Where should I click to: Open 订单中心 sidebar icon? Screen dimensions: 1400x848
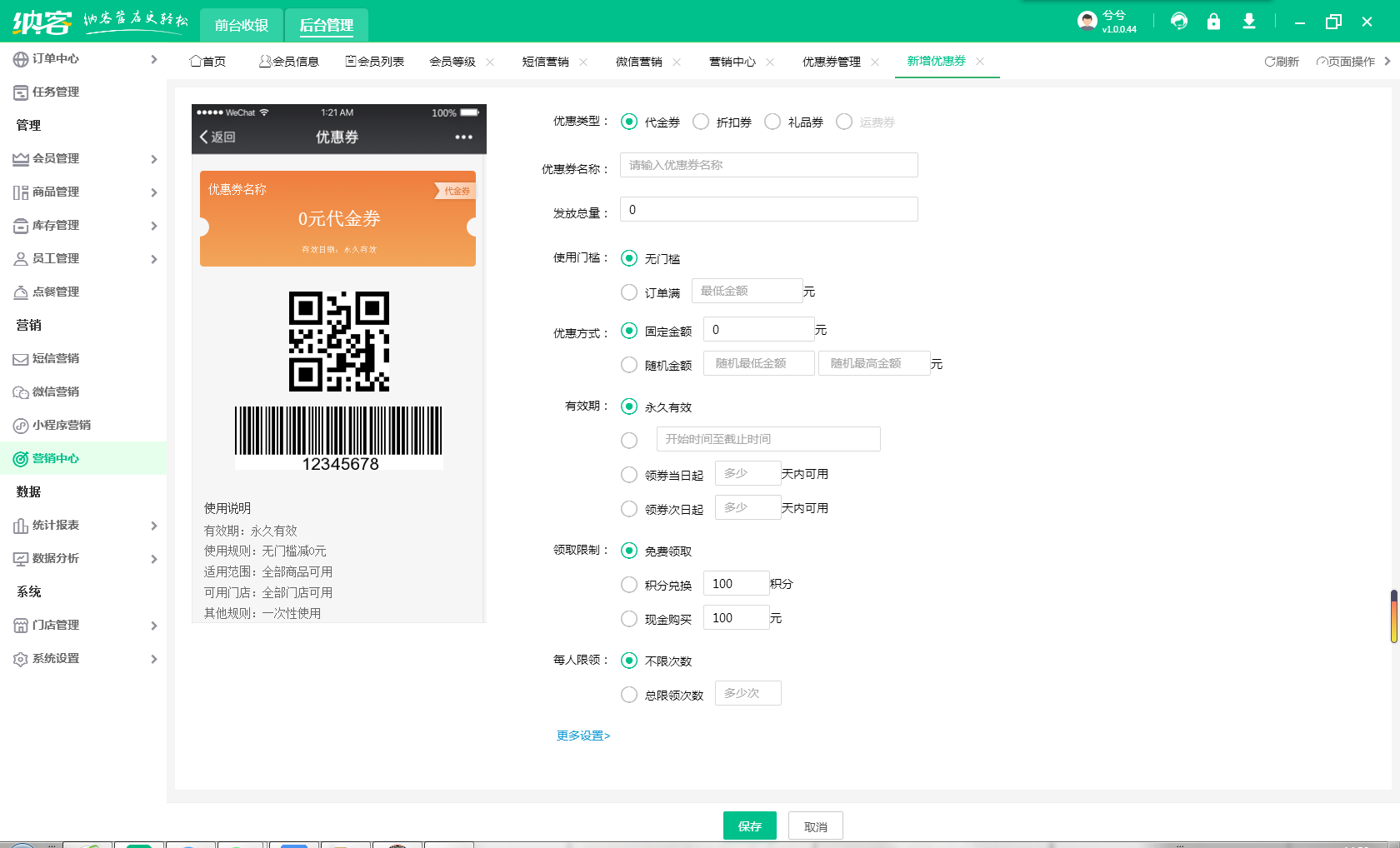[21, 59]
